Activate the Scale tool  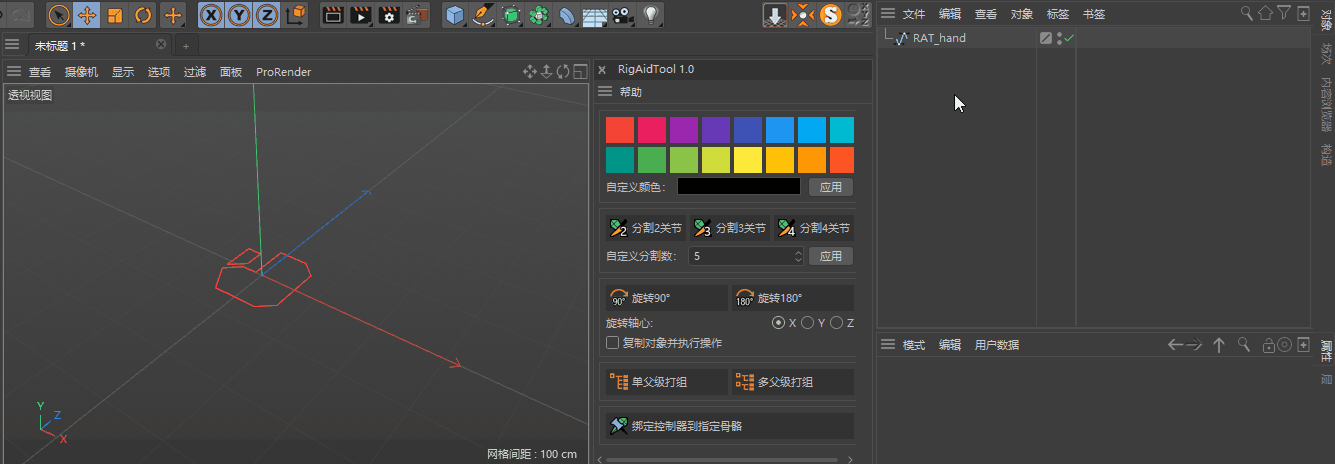115,15
